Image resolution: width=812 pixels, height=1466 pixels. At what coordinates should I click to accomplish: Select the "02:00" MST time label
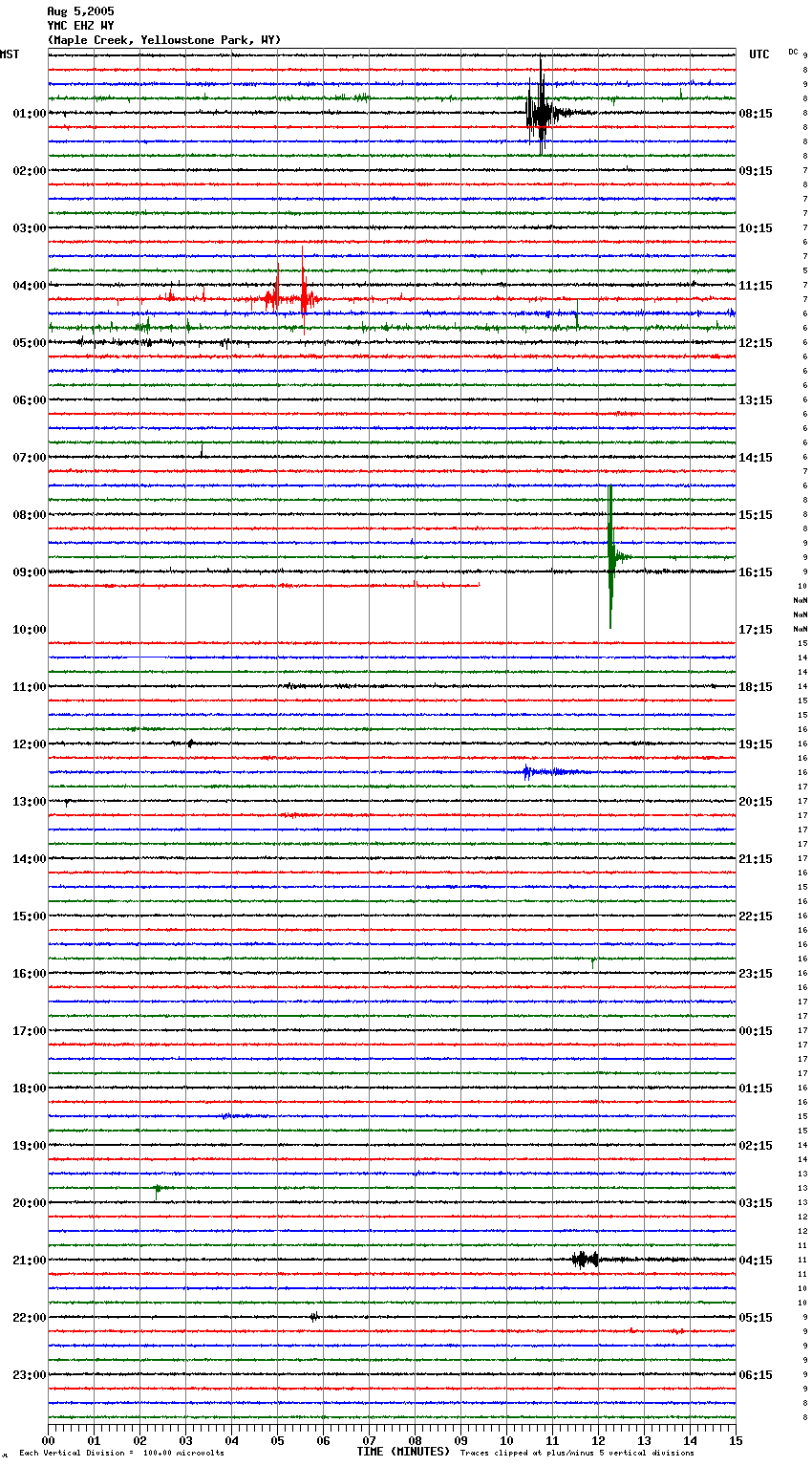click(x=30, y=171)
